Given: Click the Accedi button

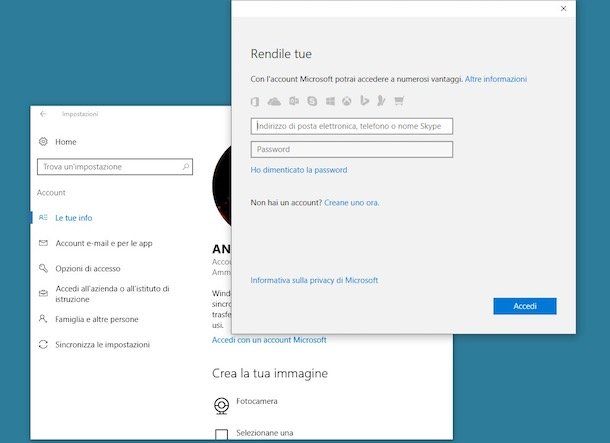Looking at the screenshot, I should click(x=525, y=306).
